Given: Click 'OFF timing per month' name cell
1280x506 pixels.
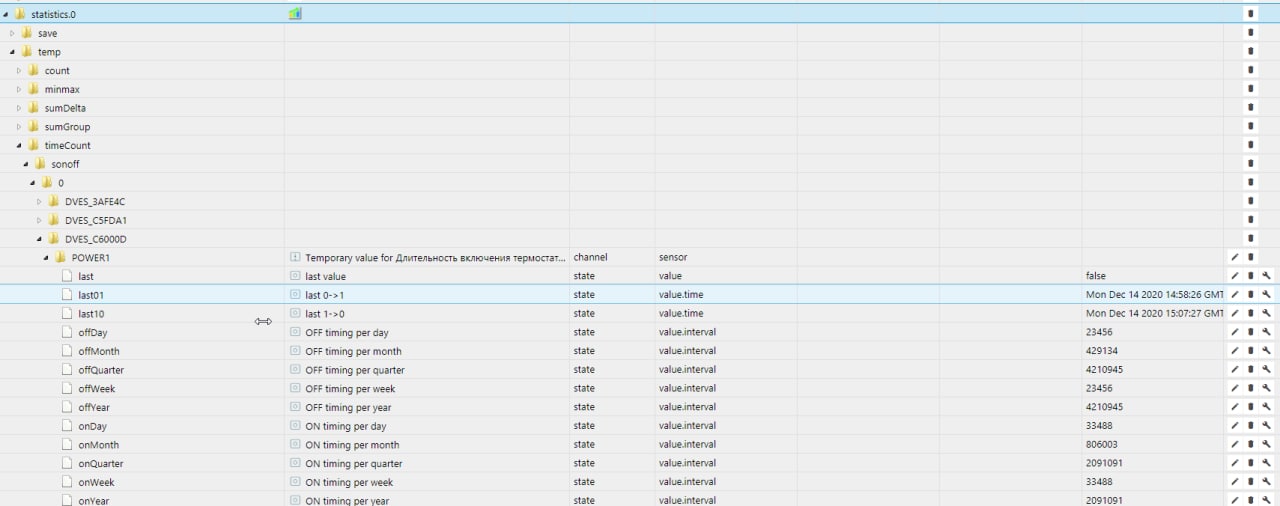Looking at the screenshot, I should tap(353, 351).
